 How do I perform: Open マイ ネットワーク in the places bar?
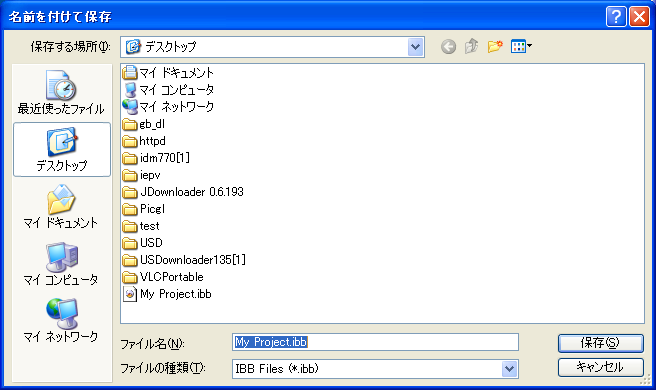[x=62, y=321]
